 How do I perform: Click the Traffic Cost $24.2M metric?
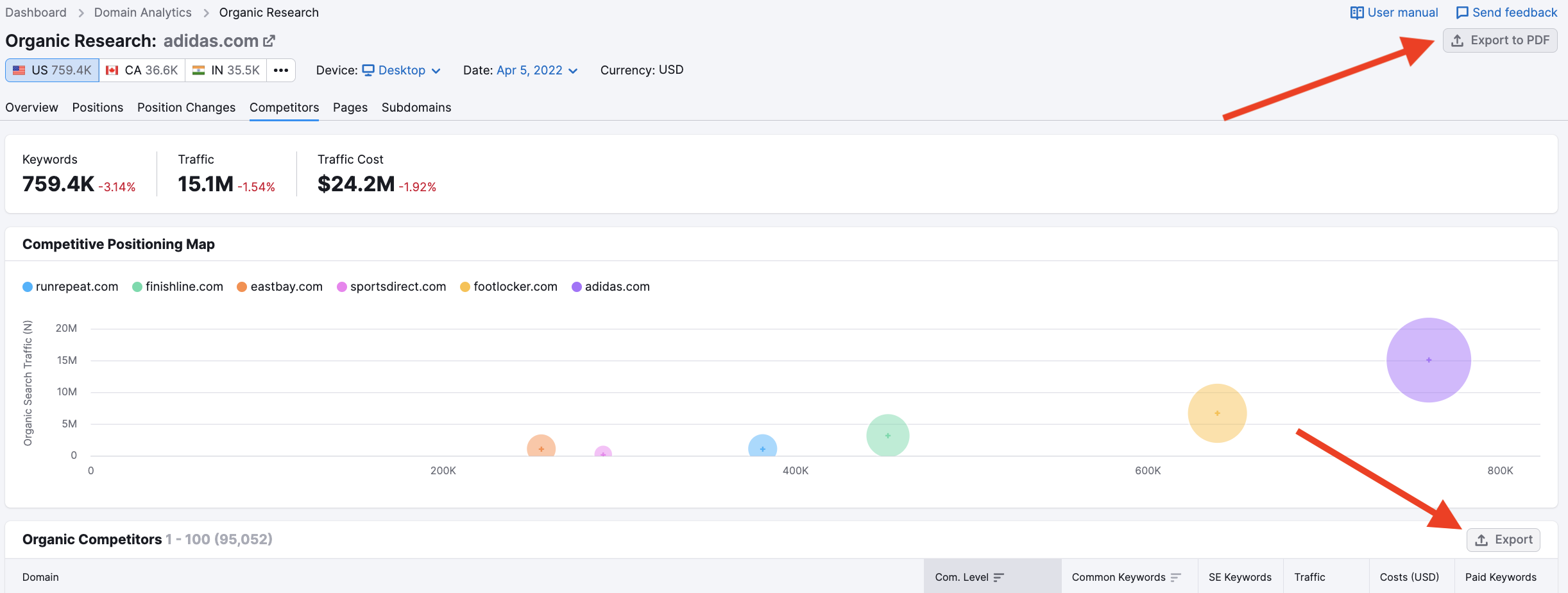(x=356, y=184)
